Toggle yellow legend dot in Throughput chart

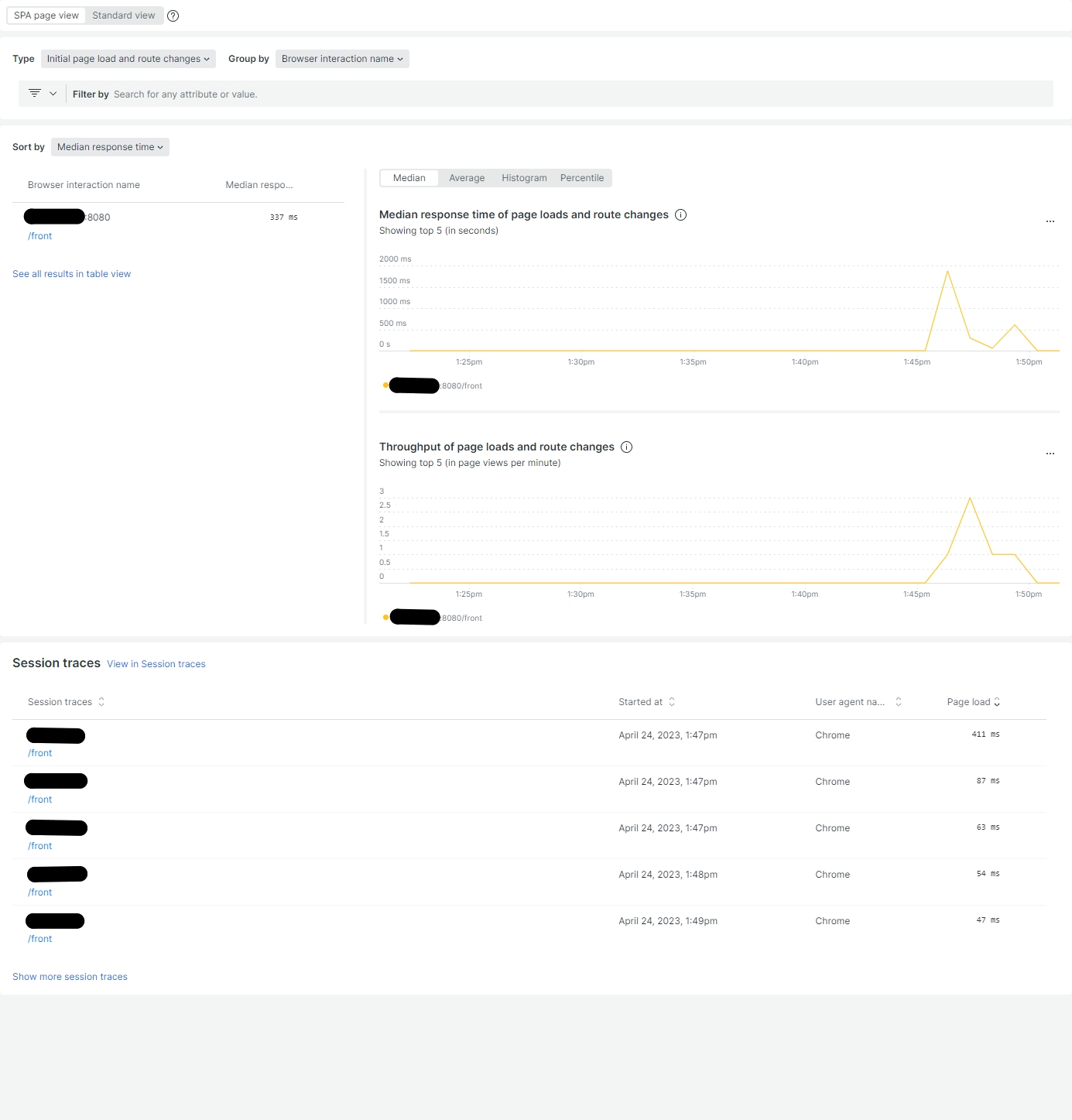(385, 618)
